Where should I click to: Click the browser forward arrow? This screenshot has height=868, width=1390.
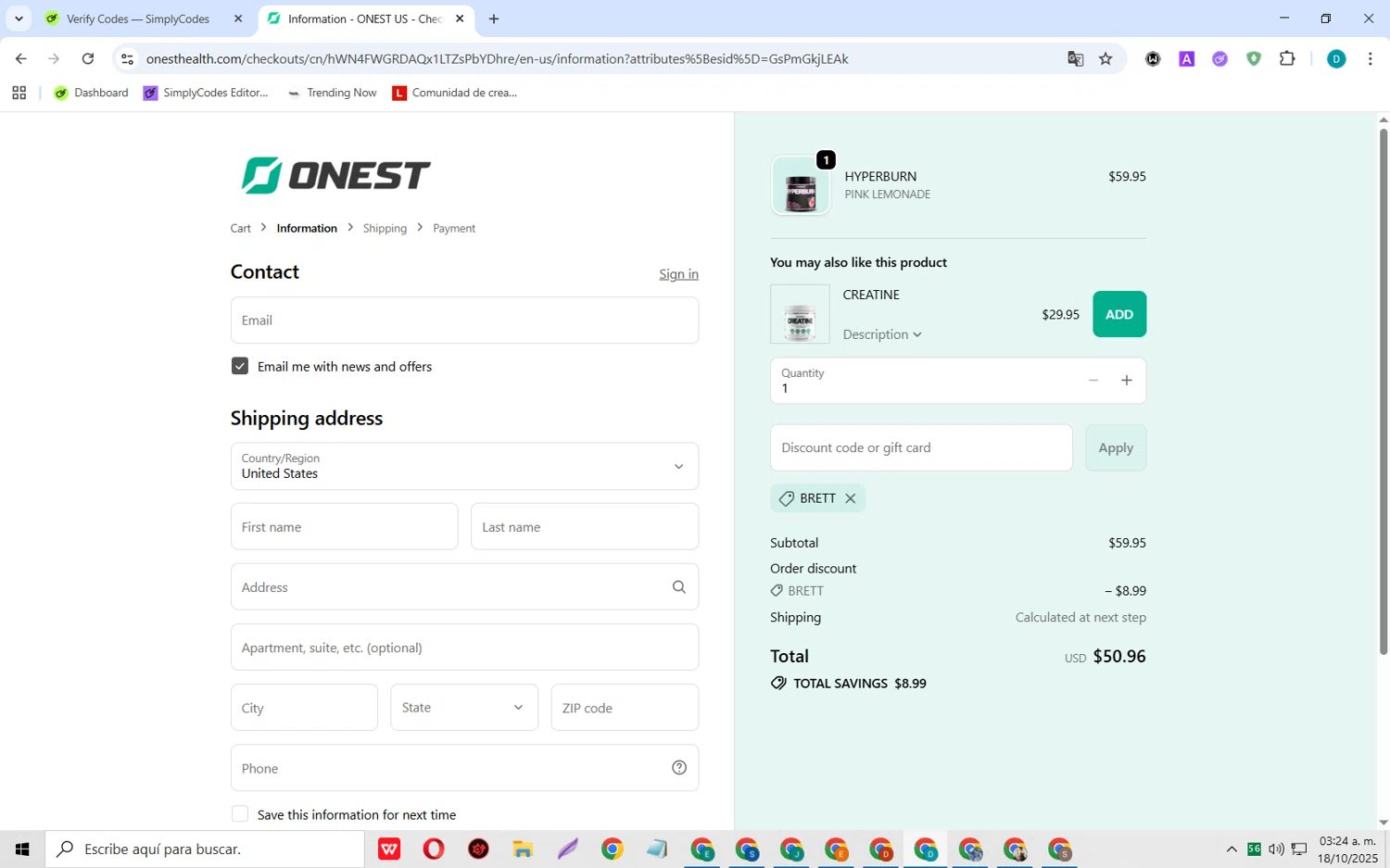tap(54, 58)
